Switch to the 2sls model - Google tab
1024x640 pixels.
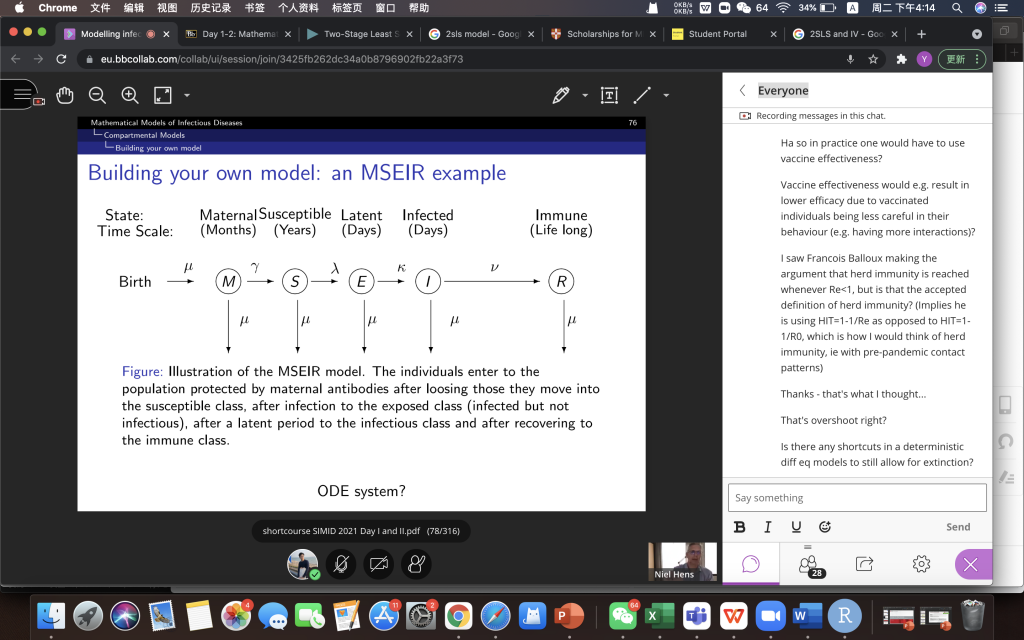[482, 34]
